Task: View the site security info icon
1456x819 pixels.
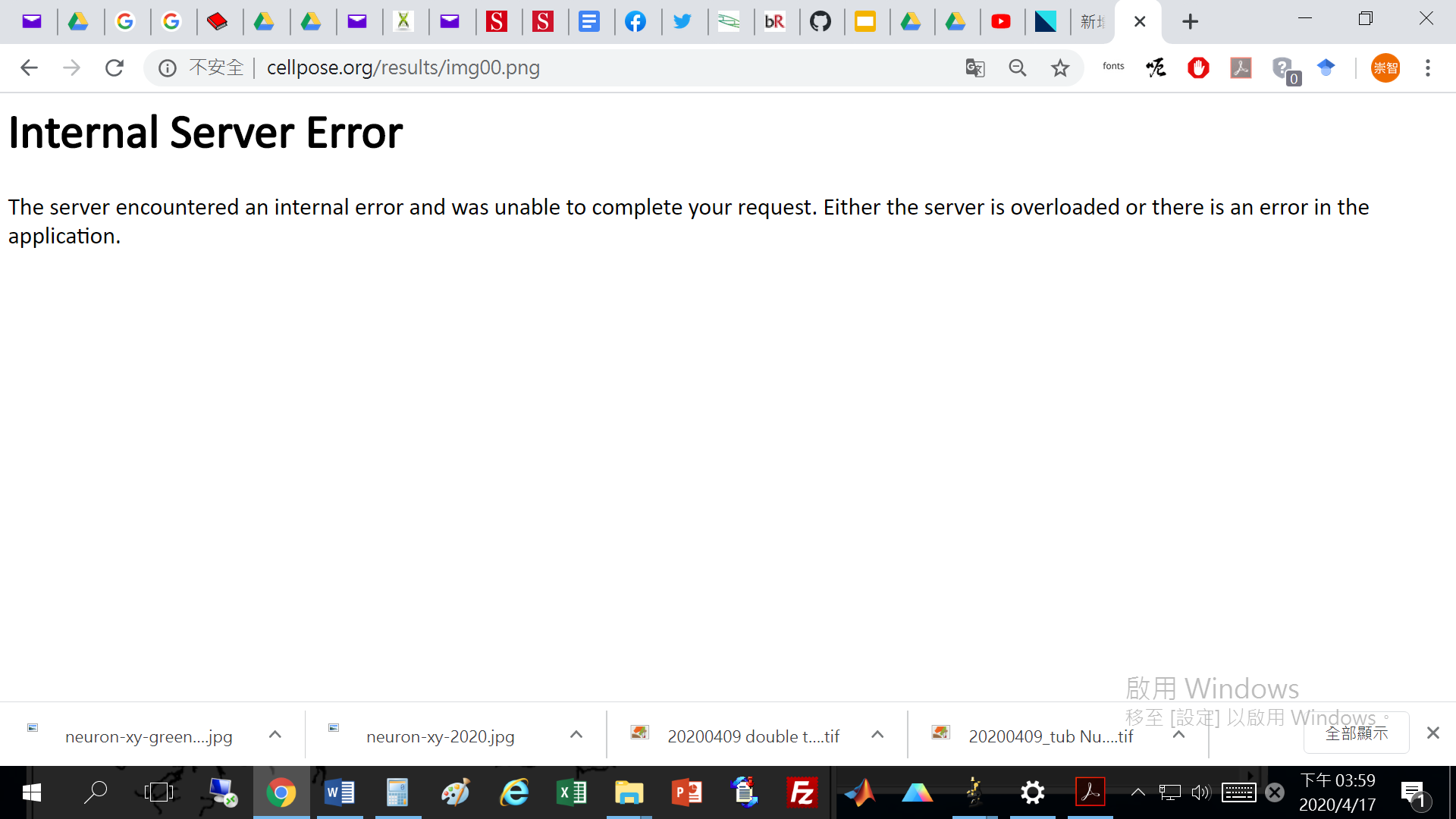Action: click(x=168, y=68)
